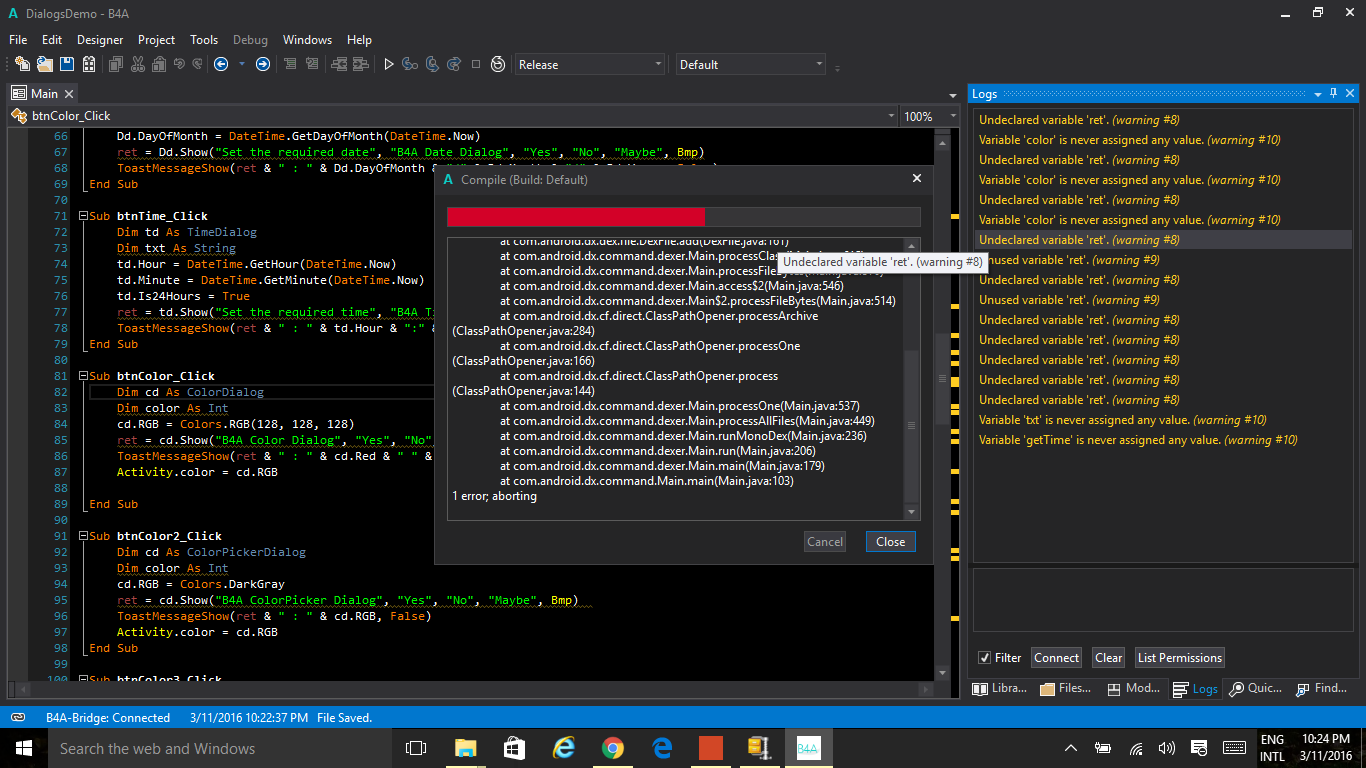Screen dimensions: 1366x768
Task: Uncomment the selected code block
Action: (313, 64)
